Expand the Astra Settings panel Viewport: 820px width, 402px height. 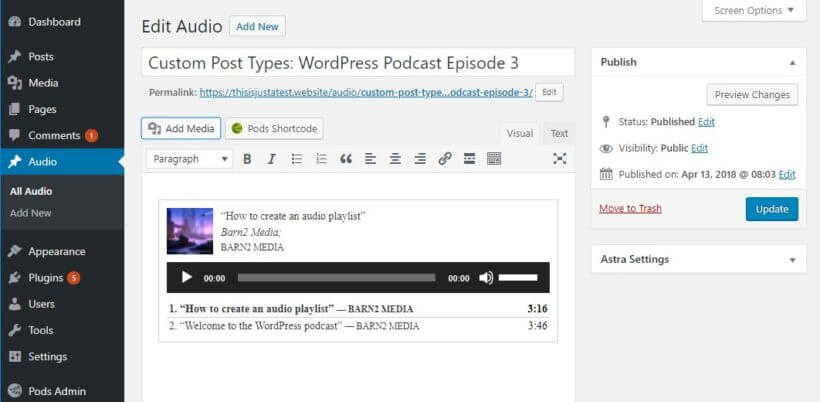[x=792, y=260]
